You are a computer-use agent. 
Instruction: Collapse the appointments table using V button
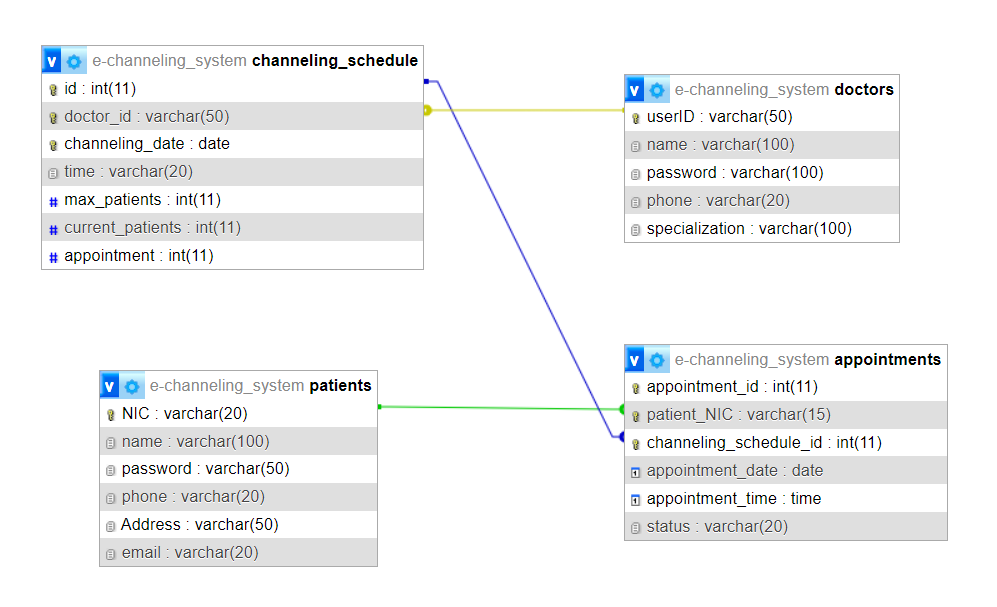(635, 360)
